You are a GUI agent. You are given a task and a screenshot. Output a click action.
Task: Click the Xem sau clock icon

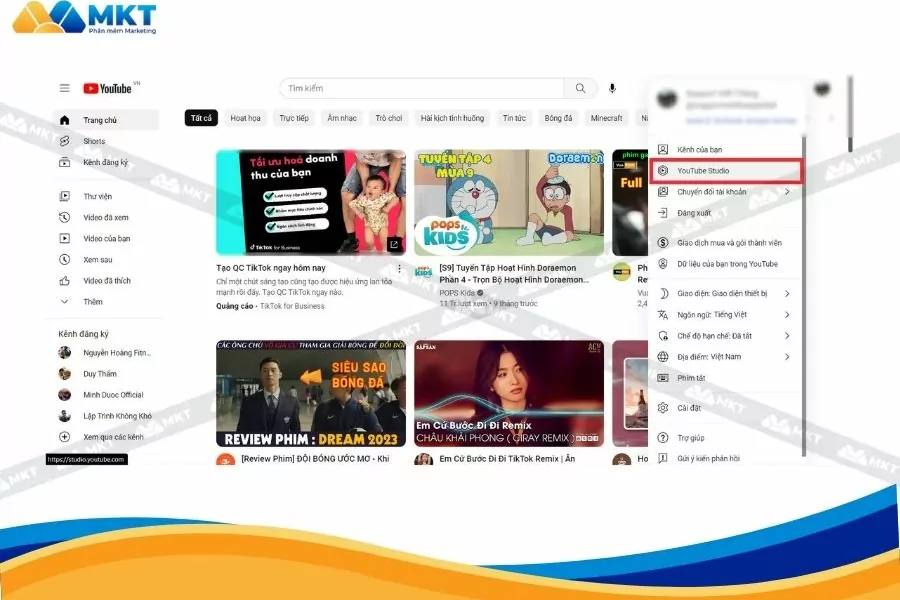click(x=65, y=260)
